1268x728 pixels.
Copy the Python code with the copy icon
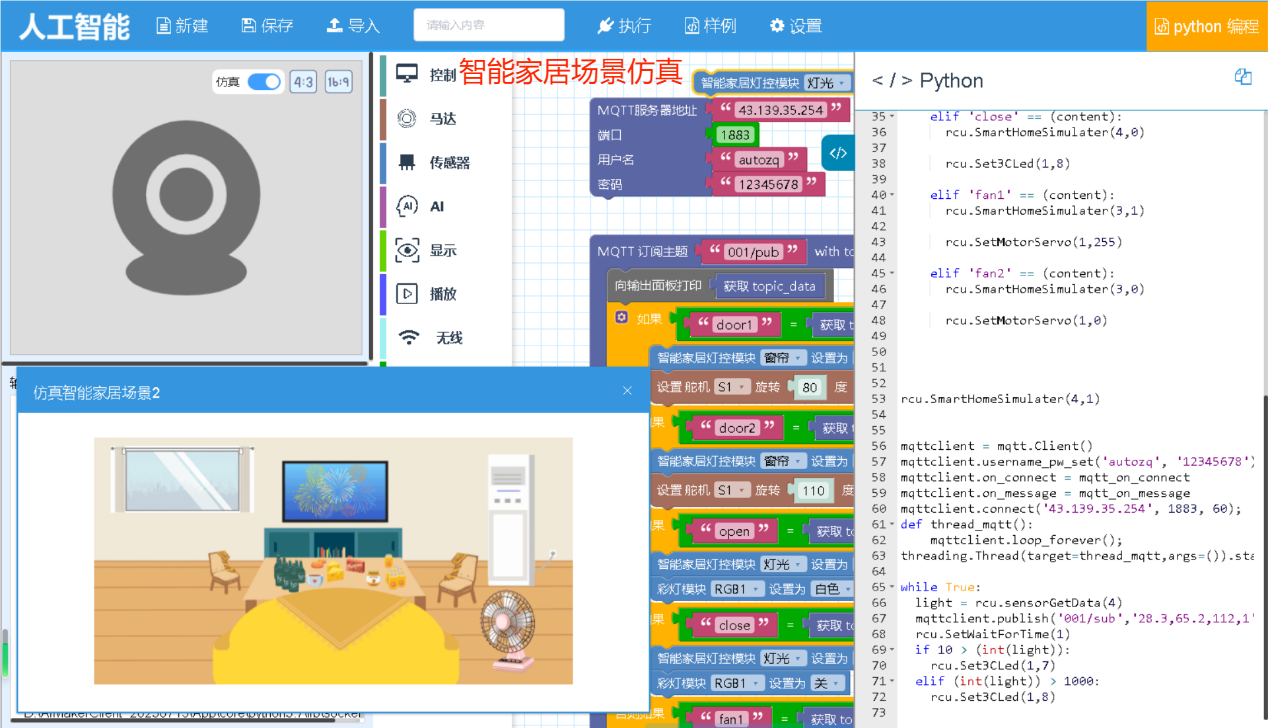coord(1243,78)
